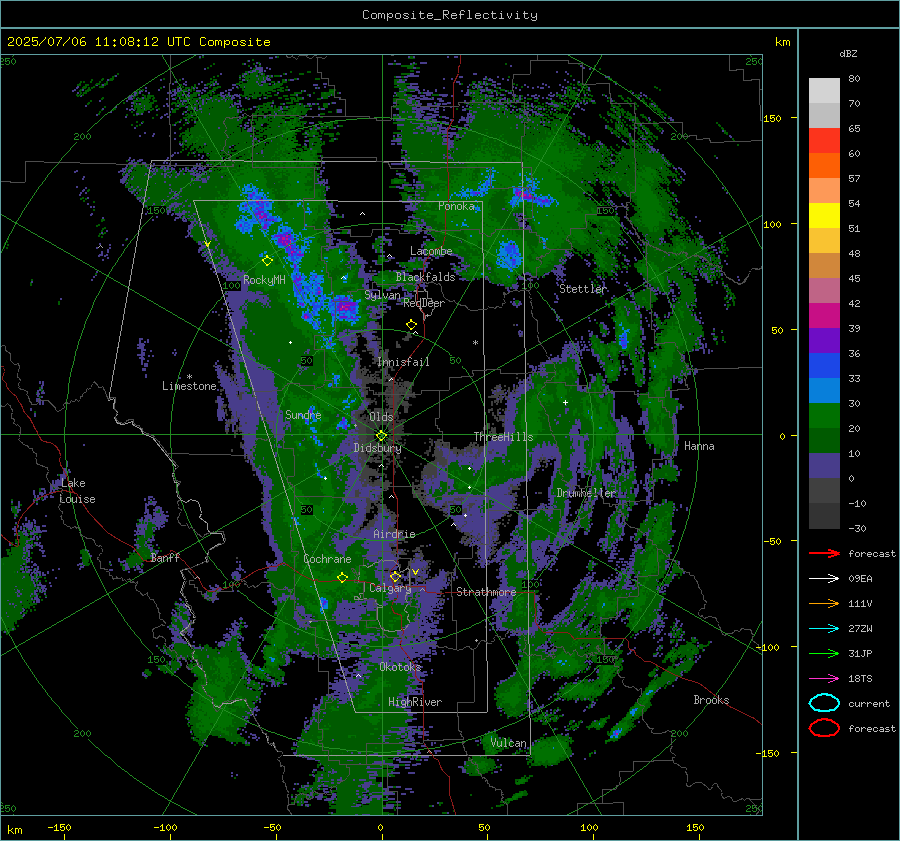Image resolution: width=900 pixels, height=841 pixels.
Task: Click the cyan current ellipse icon
Action: [x=824, y=703]
